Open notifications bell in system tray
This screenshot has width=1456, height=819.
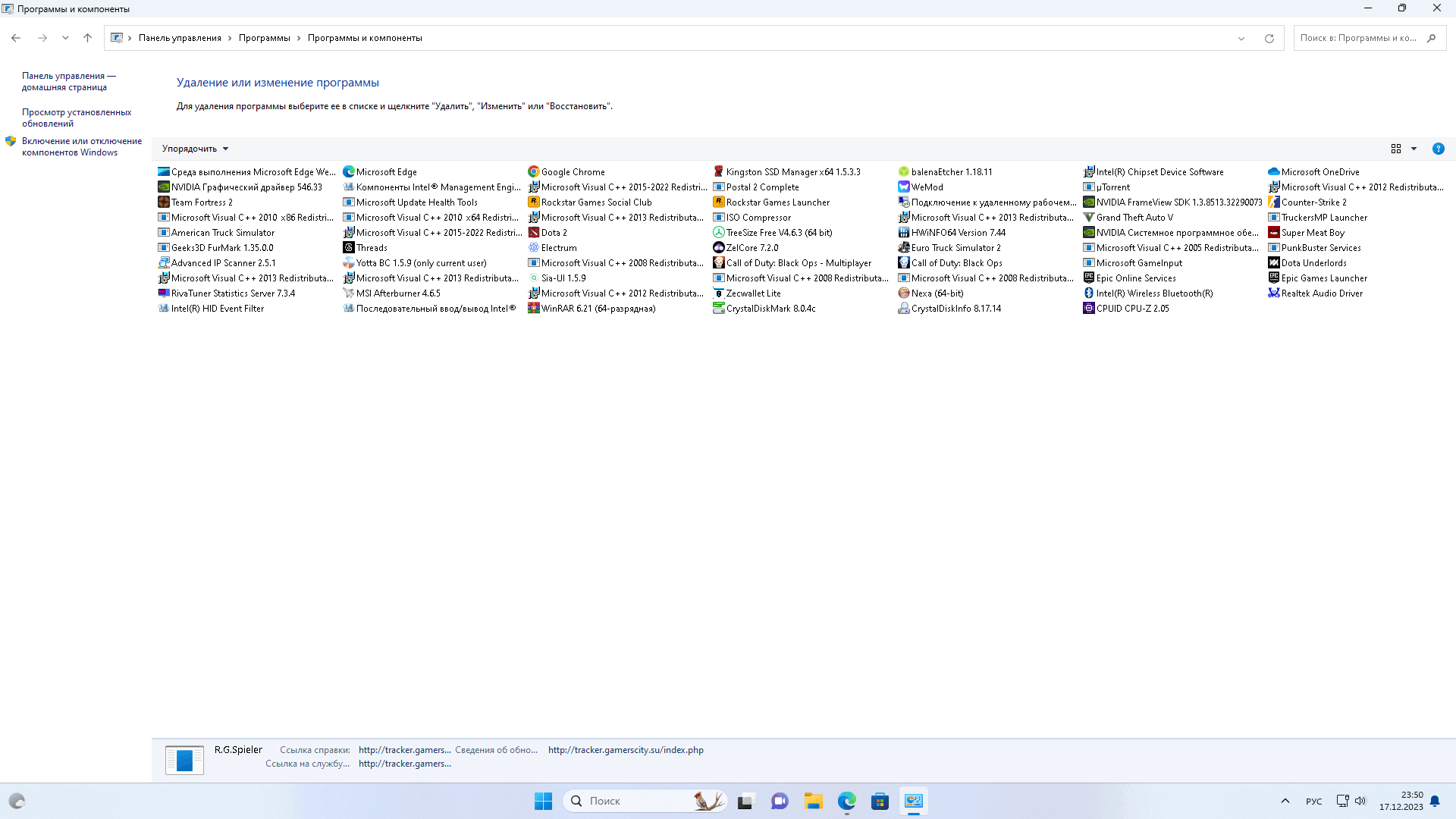1435,801
